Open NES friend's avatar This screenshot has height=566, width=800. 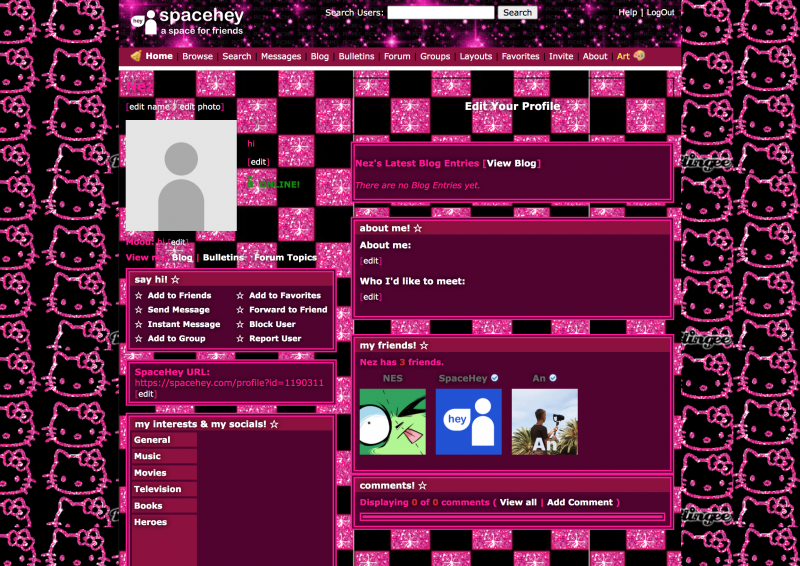point(392,422)
